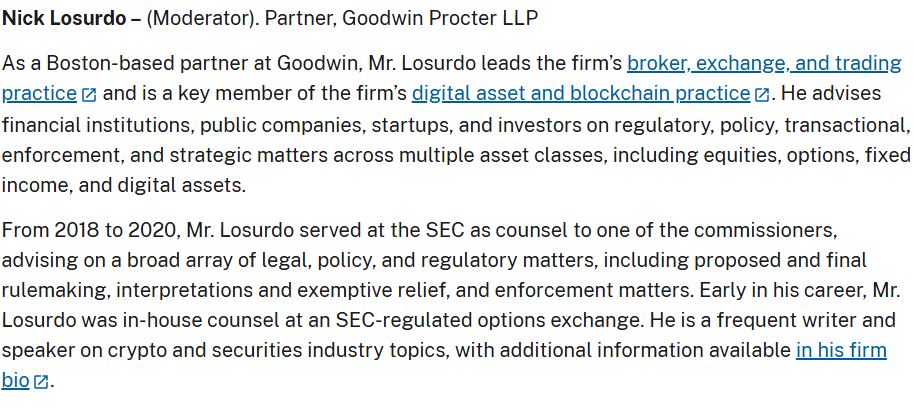Click underlined 'practice' beginning the second paragraph line
The height and width of the screenshot is (409, 914).
[x=39, y=94]
